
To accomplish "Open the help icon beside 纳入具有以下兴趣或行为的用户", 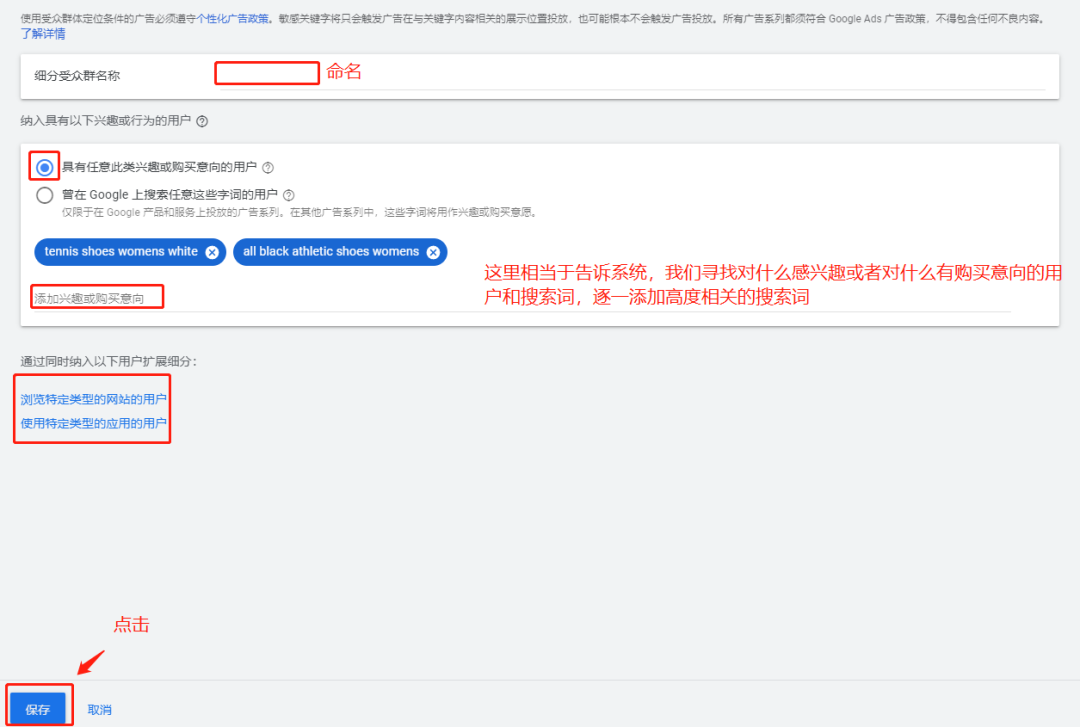I will tap(204, 122).
